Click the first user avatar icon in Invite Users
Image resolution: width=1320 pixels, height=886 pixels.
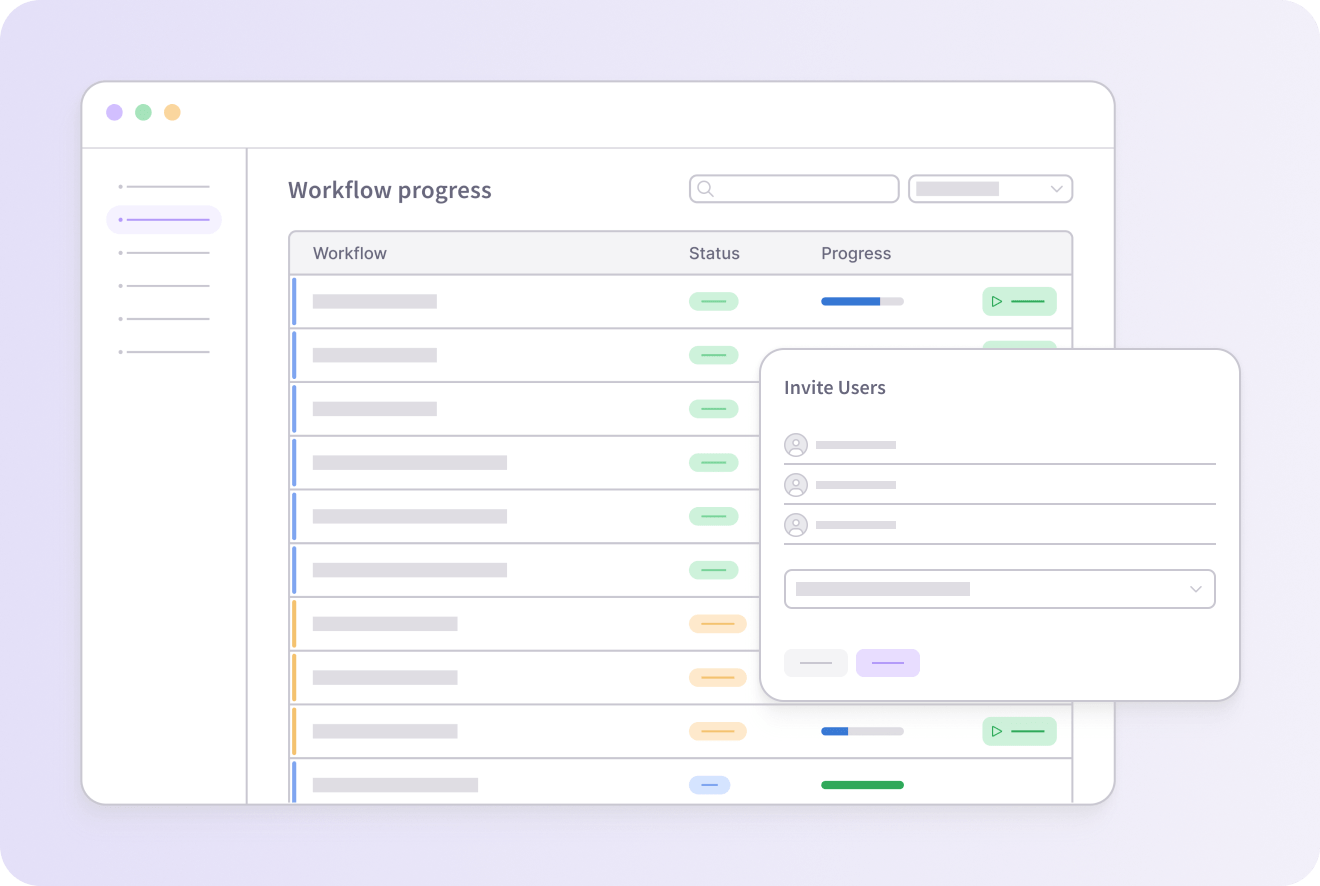click(x=796, y=445)
